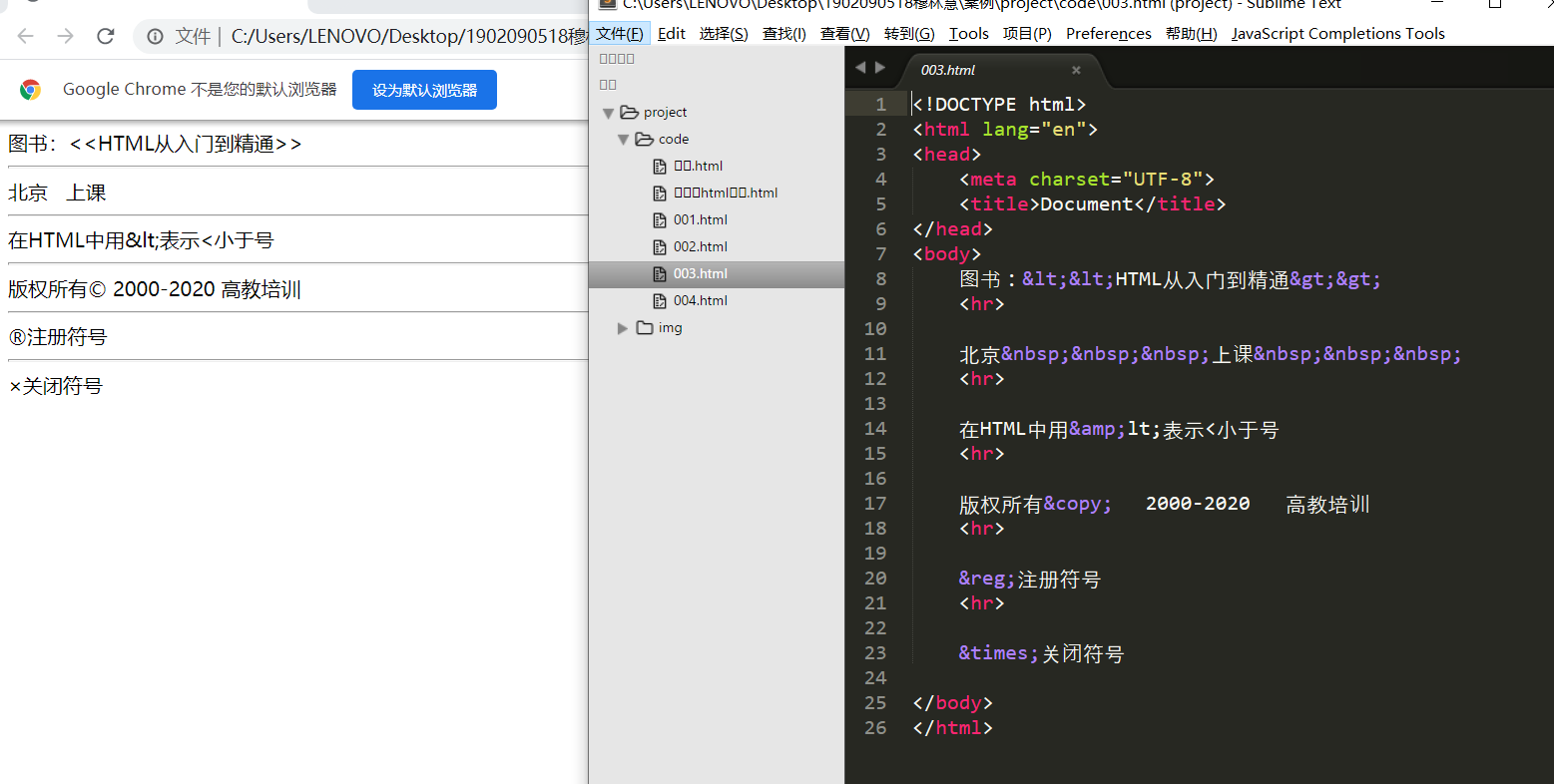Image resolution: width=1554 pixels, height=784 pixels.
Task: Click line number 17 in the gutter
Action: [x=875, y=504]
